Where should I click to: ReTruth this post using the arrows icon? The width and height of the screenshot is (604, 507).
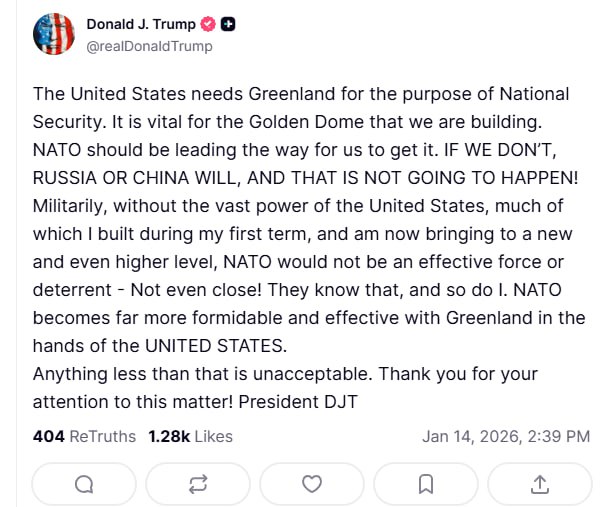coord(198,484)
